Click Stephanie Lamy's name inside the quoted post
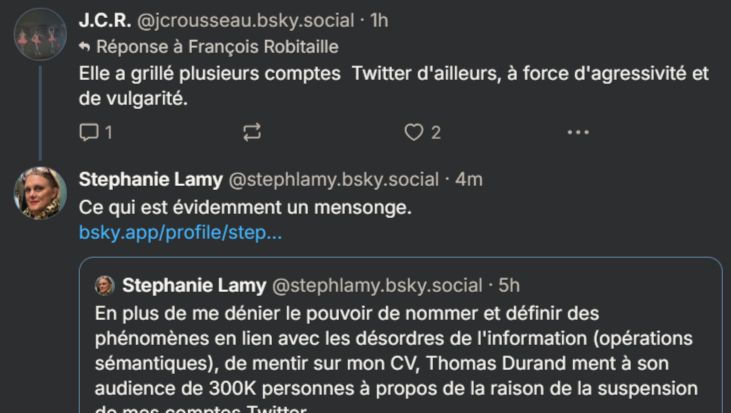The height and width of the screenshot is (413, 731). [194, 286]
